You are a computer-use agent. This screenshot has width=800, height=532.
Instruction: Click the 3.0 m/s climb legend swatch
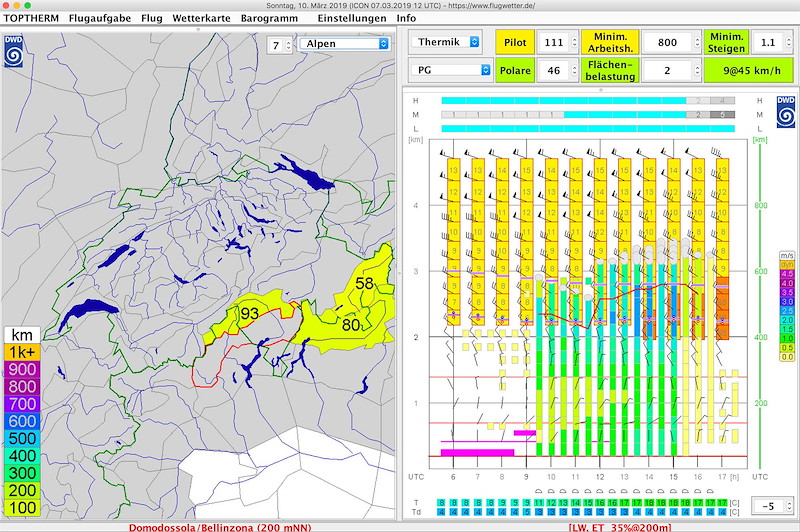(x=787, y=301)
